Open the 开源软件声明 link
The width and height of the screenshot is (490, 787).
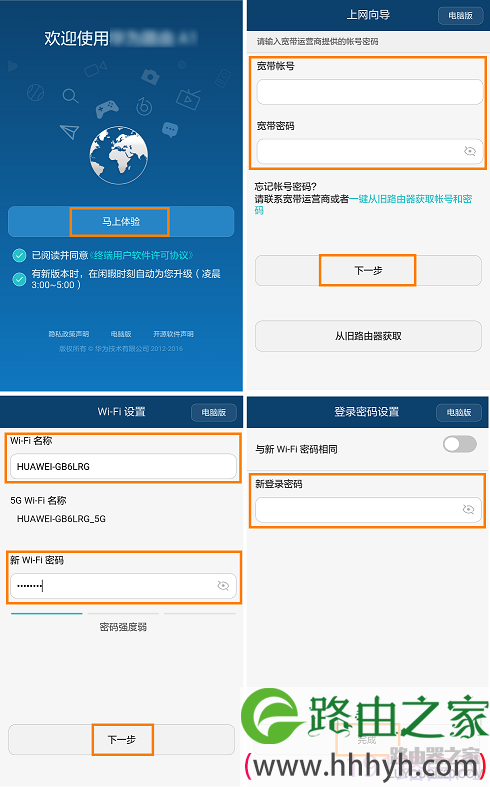[x=173, y=334]
